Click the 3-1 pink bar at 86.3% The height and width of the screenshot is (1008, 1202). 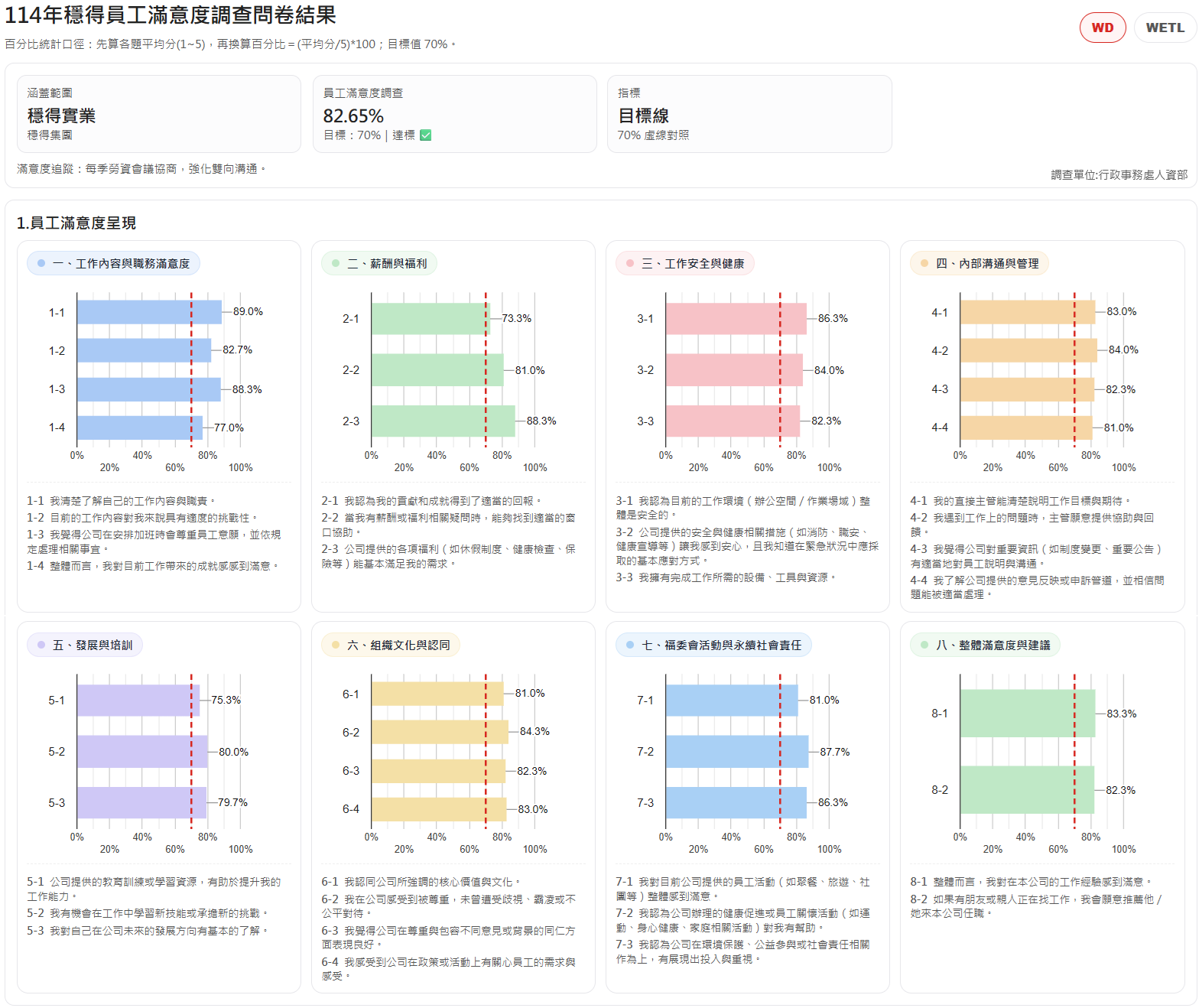pyautogui.click(x=736, y=318)
